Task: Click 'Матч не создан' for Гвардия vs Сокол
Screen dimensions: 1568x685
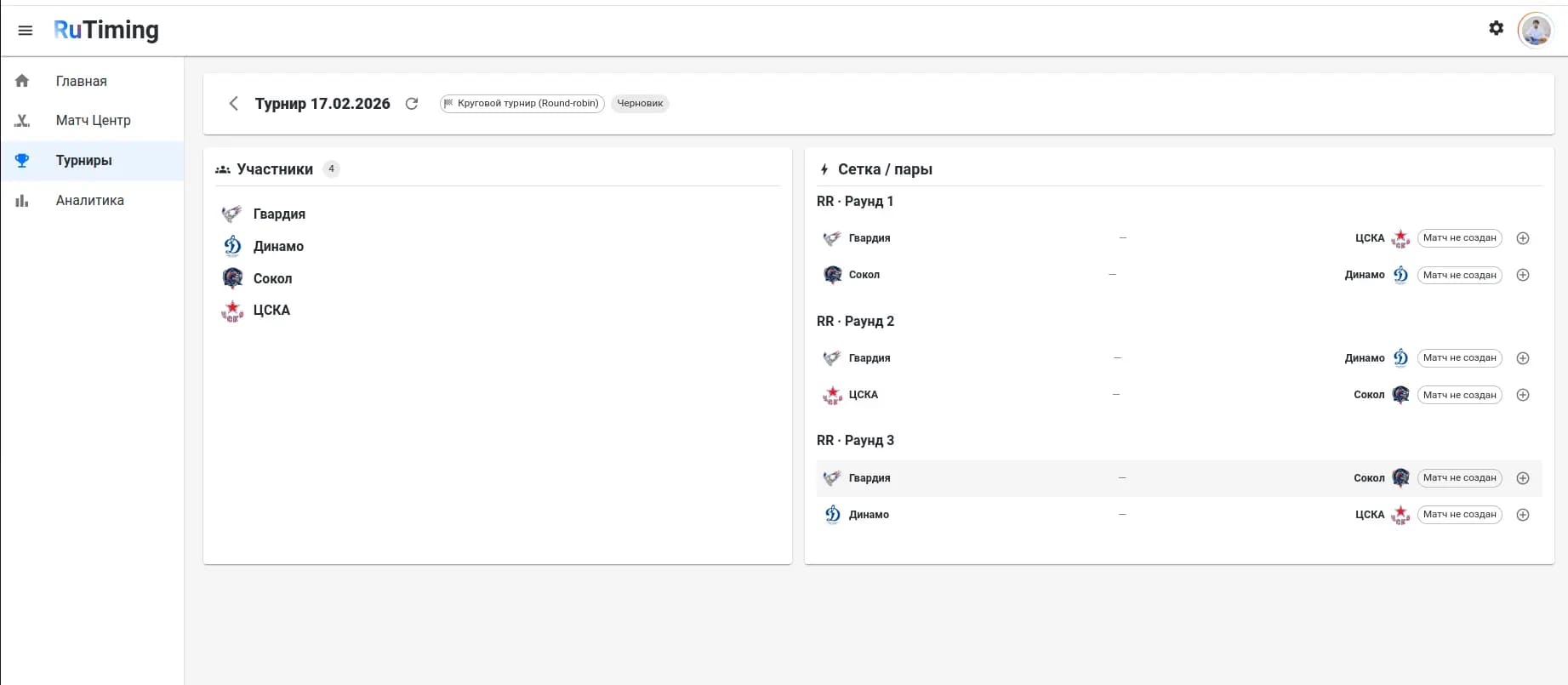Action: [1459, 478]
